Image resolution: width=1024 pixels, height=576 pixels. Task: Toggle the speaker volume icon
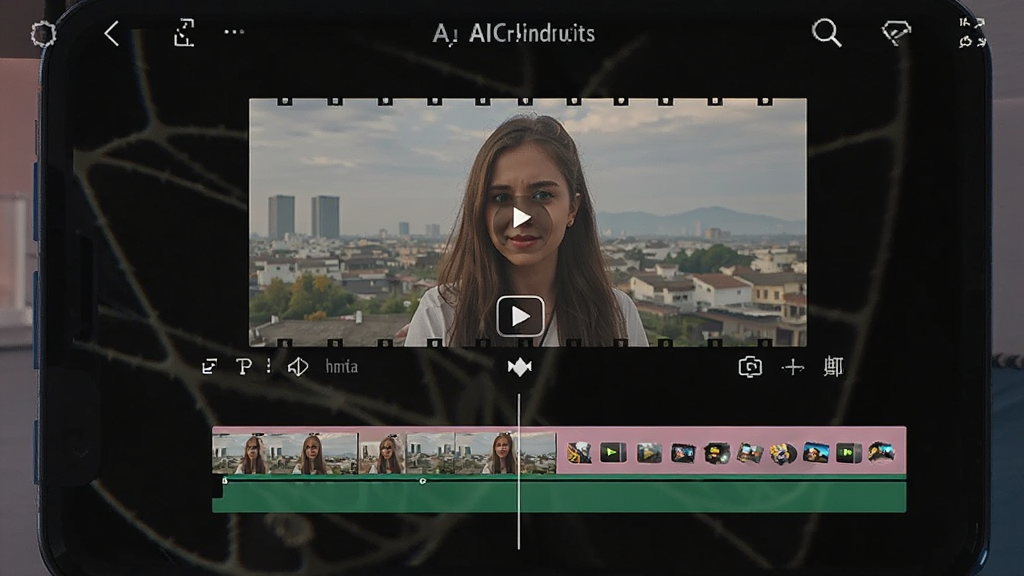click(x=298, y=366)
